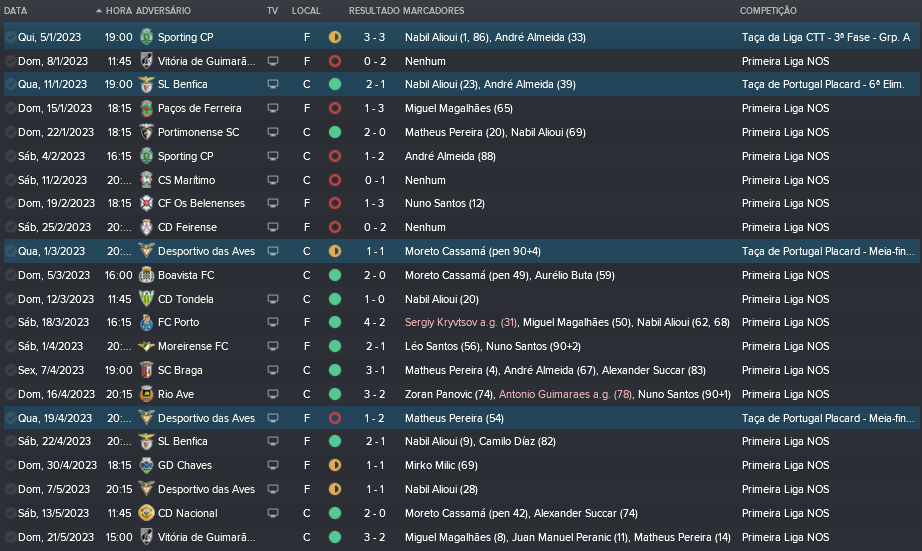Toggle the checkmark beside the 15/1/2023 fixture

[10, 108]
